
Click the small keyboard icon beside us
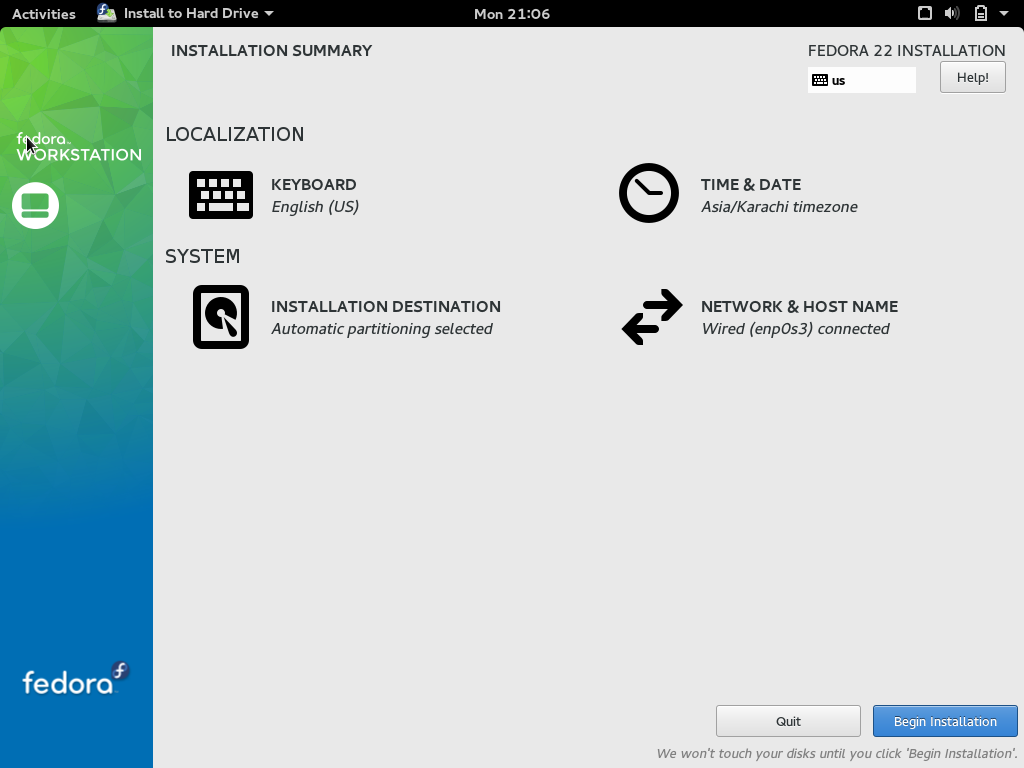click(820, 80)
